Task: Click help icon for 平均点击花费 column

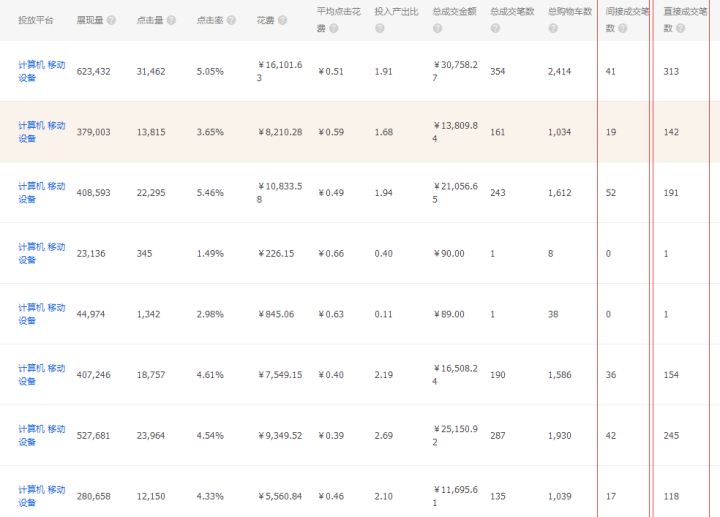Action: [333, 28]
